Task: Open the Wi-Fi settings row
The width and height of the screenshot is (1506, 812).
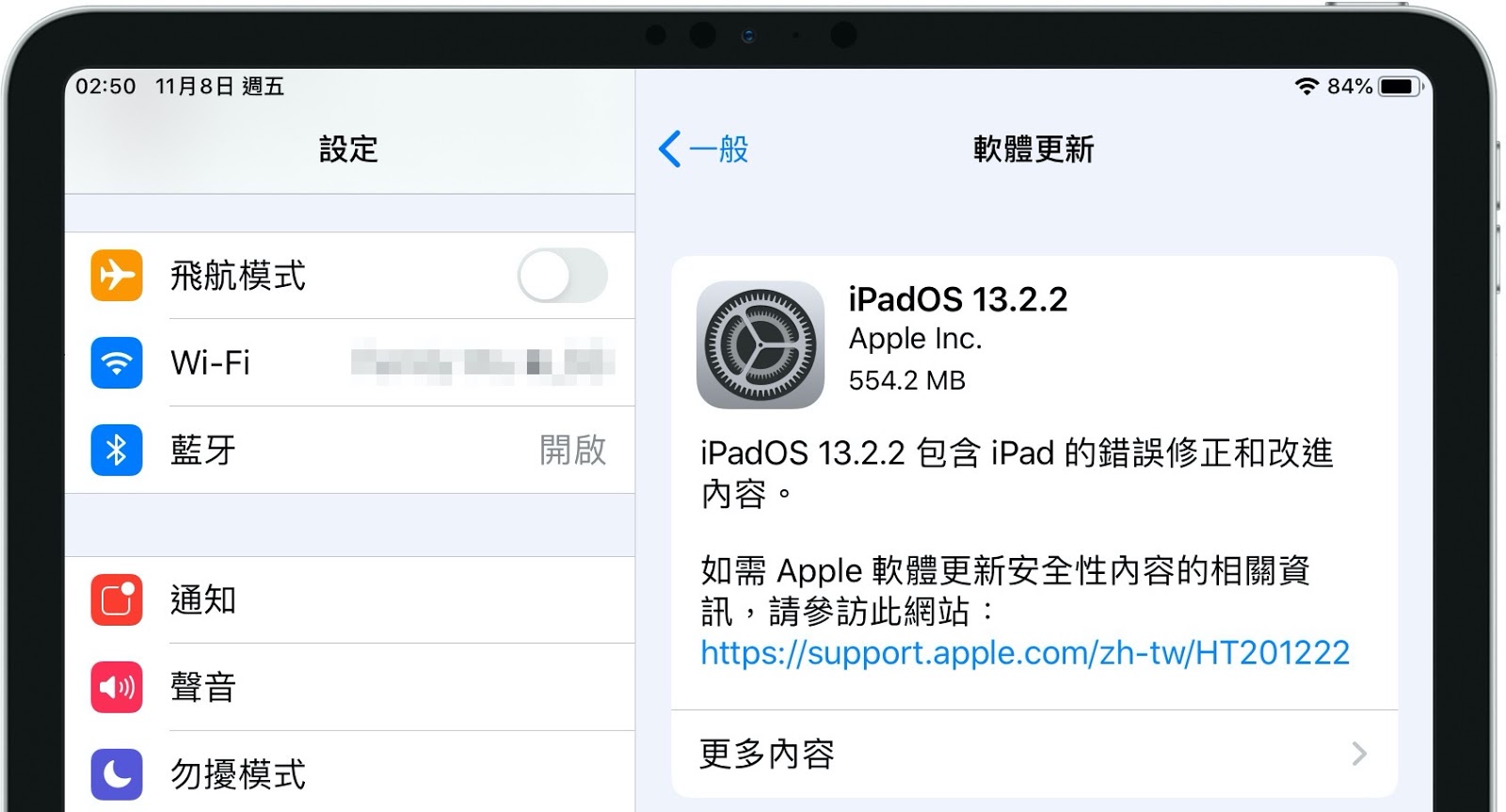Action: (x=350, y=363)
